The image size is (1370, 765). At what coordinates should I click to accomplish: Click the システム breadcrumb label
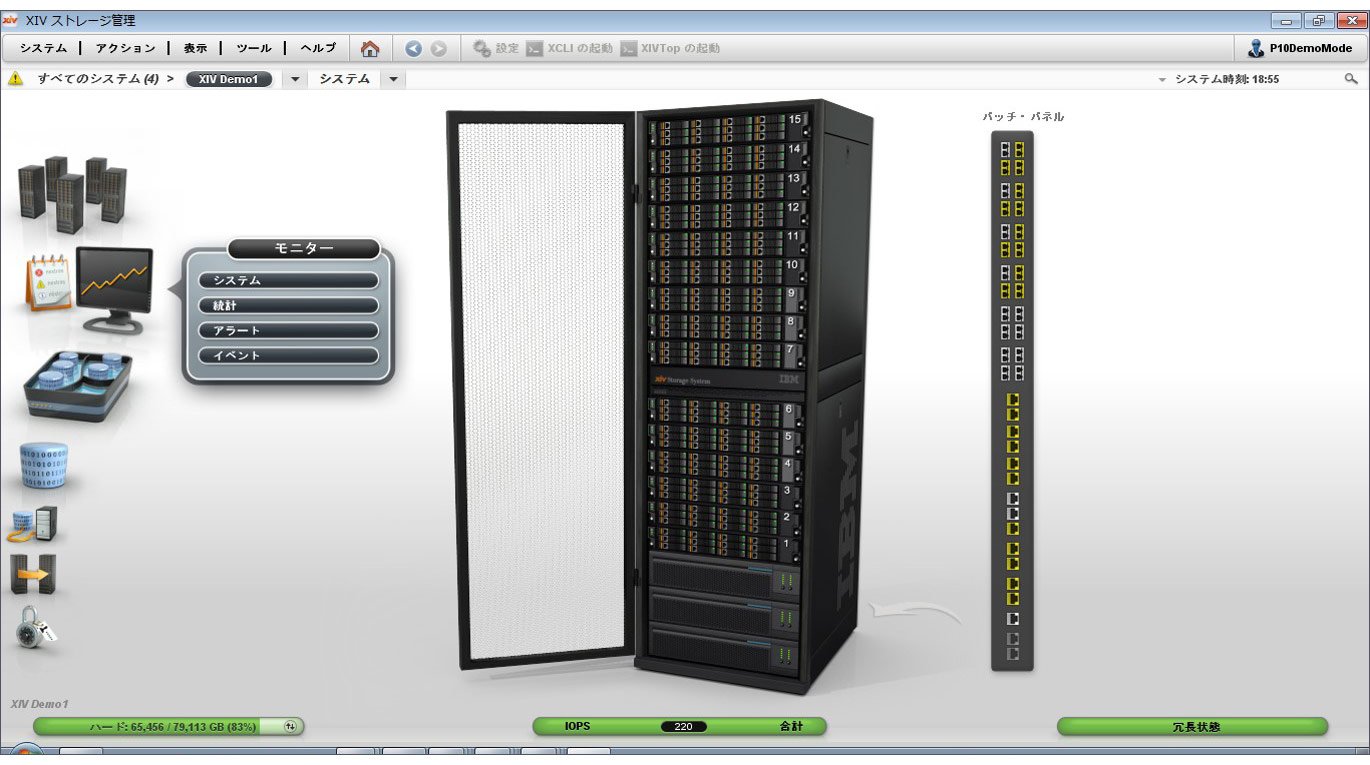click(345, 79)
